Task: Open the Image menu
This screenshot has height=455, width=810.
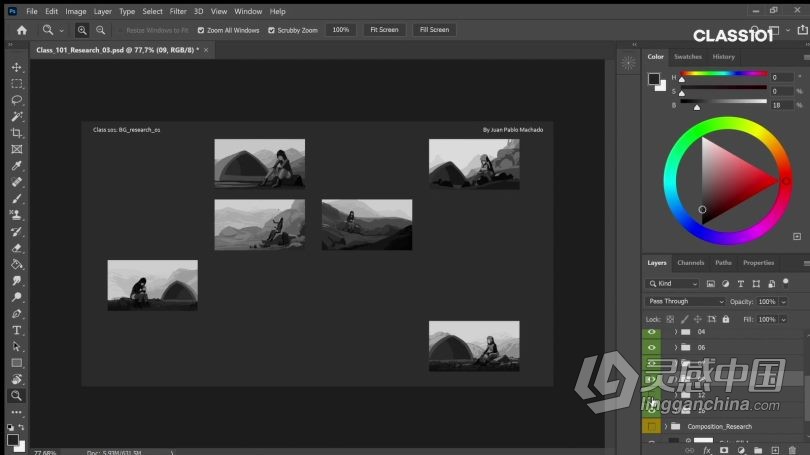Action: 75,11
